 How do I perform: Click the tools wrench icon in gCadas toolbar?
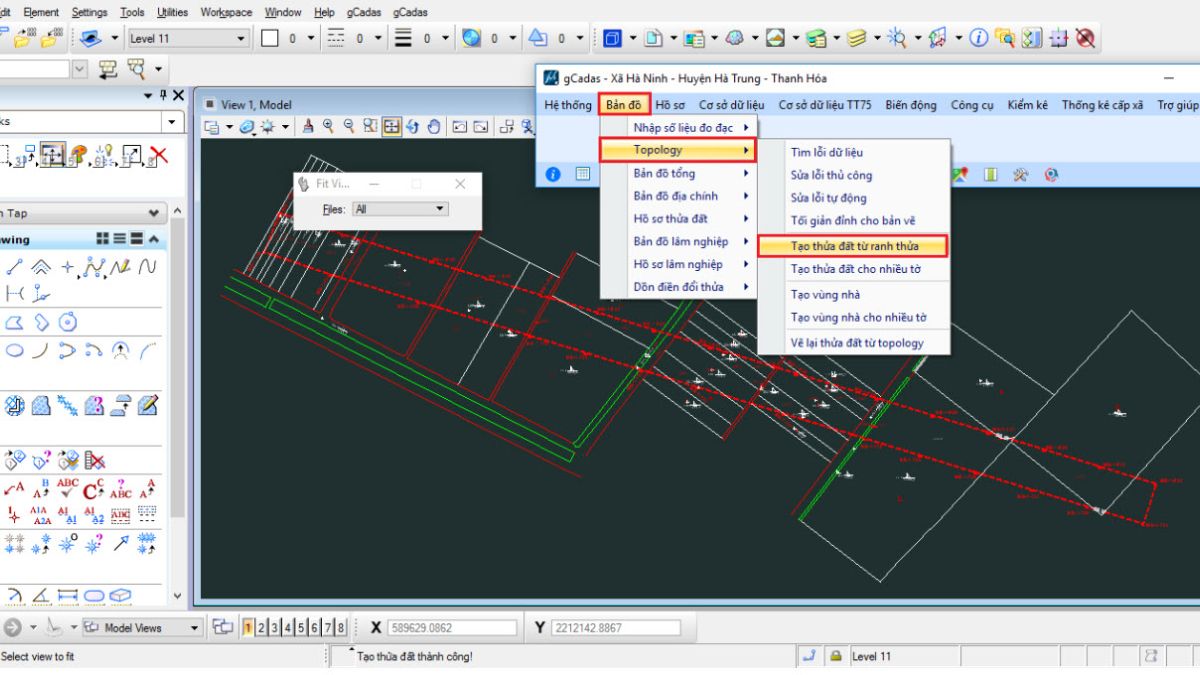(x=1020, y=174)
